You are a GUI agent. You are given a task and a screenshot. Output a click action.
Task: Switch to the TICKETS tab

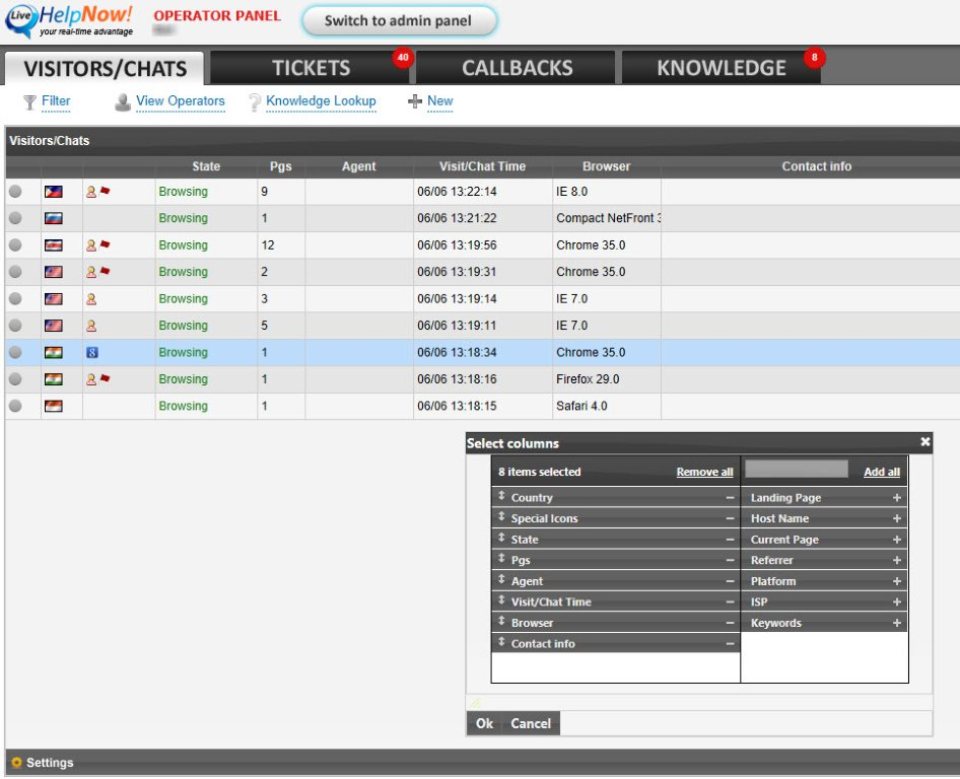coord(310,67)
